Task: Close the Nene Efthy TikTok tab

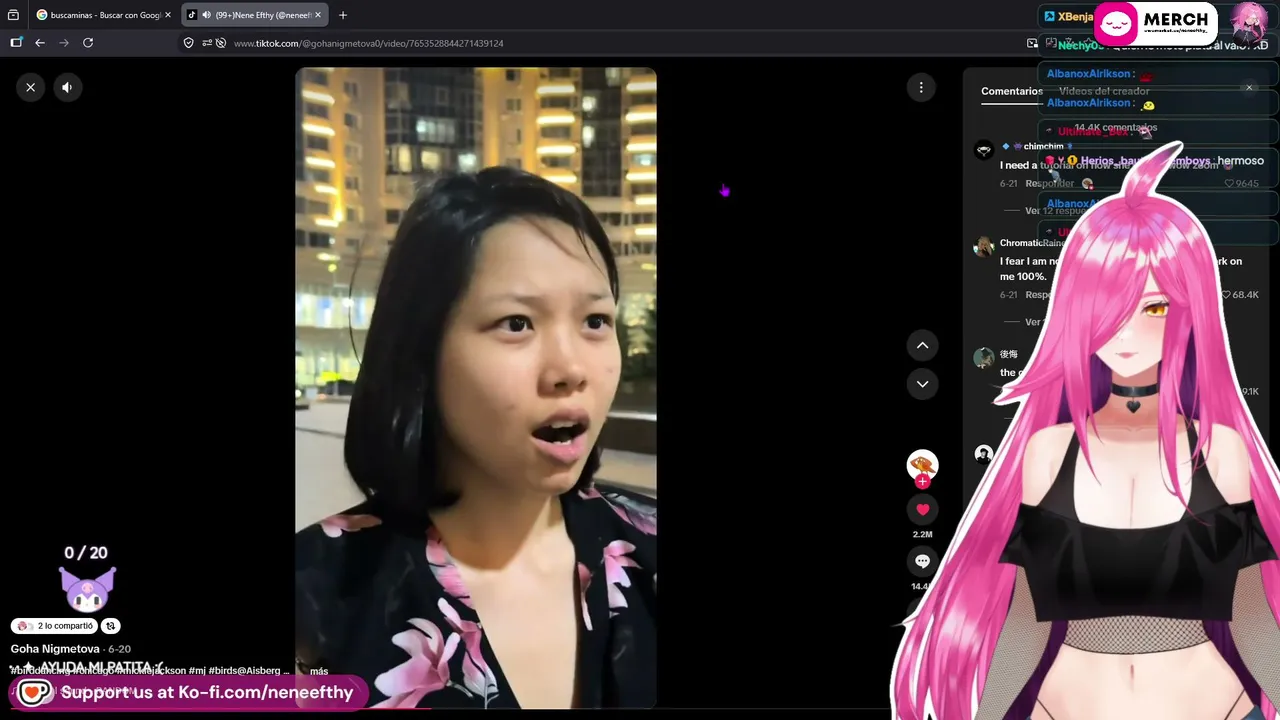Action: pyautogui.click(x=318, y=15)
